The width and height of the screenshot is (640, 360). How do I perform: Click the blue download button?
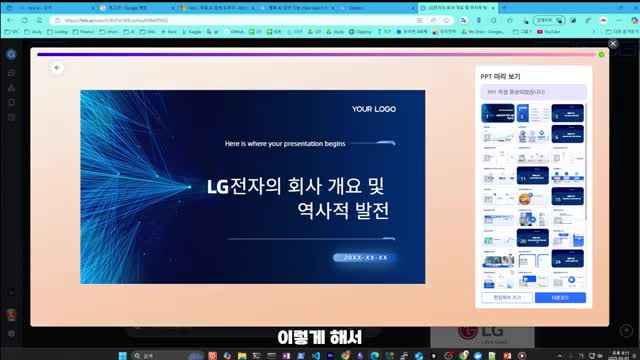click(560, 298)
